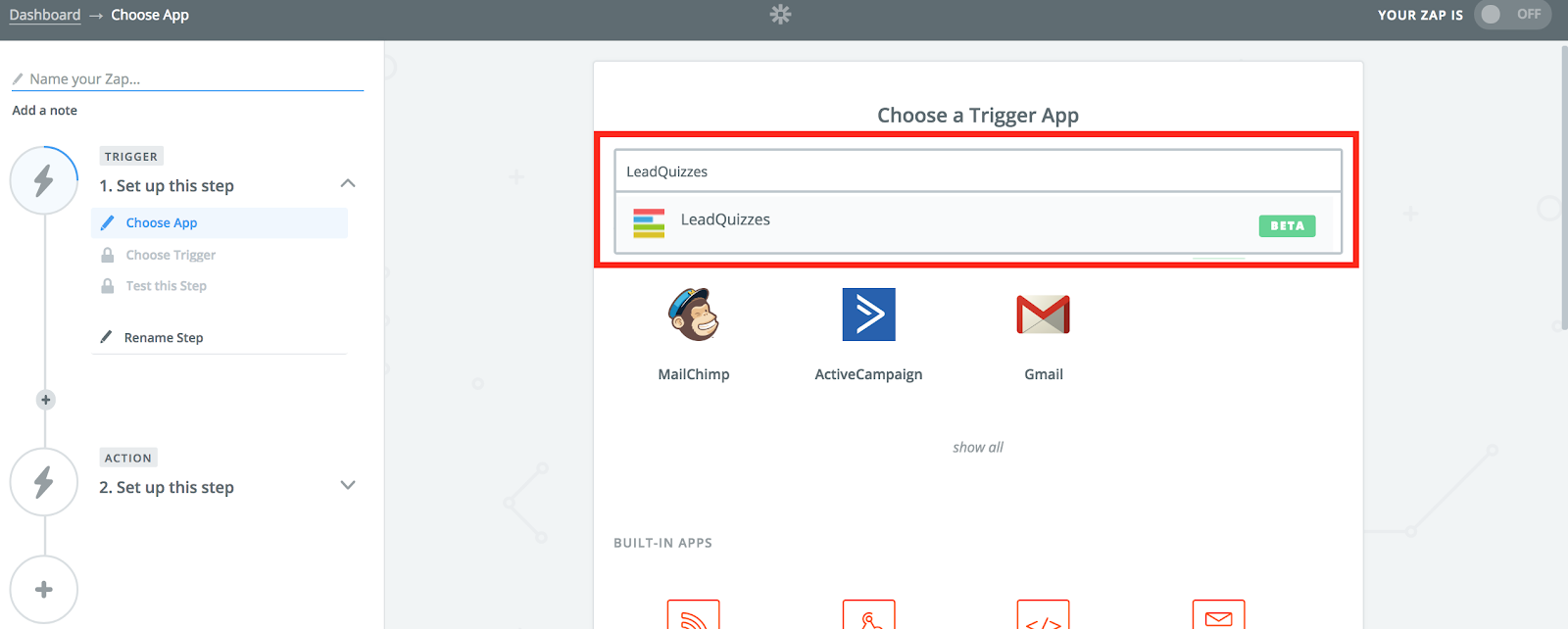
Task: Choose MailChimp monkey icon
Action: (694, 314)
